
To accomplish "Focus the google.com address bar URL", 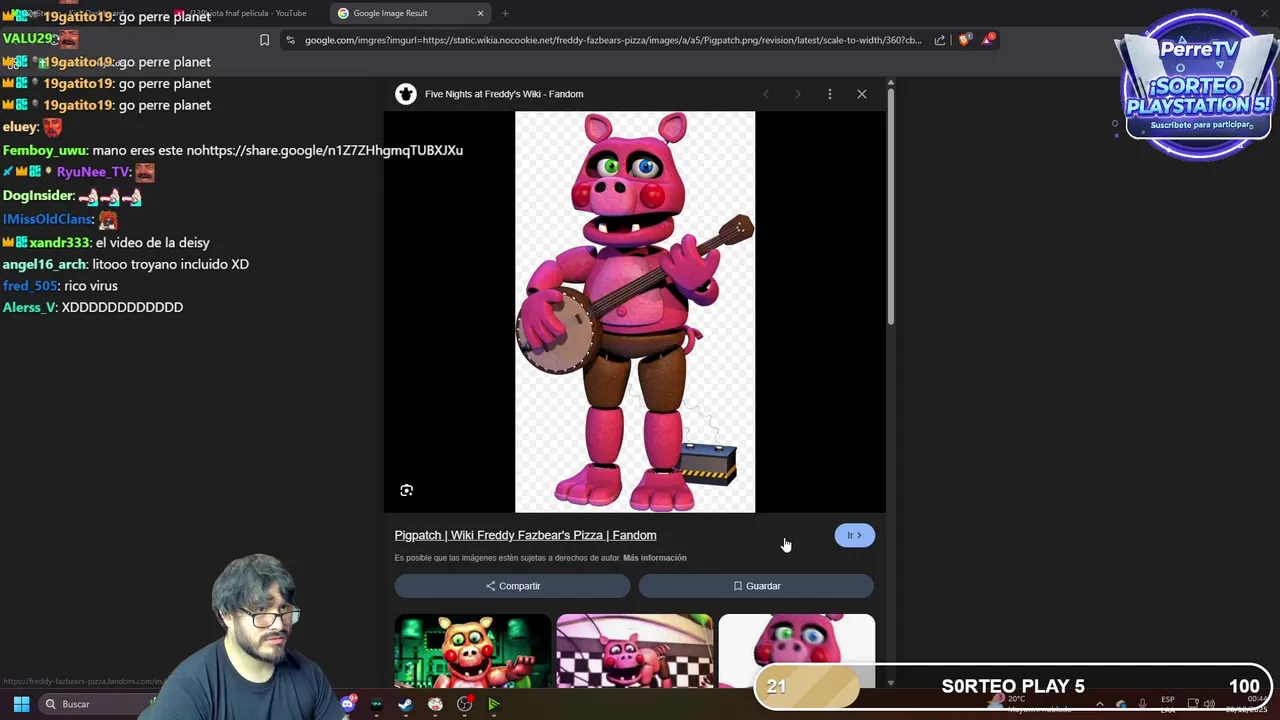I will pyautogui.click(x=613, y=40).
